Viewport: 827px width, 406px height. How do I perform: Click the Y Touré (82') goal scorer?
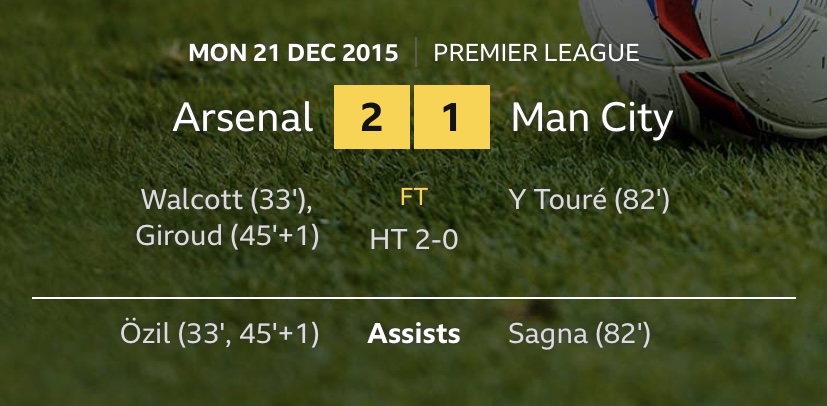point(589,200)
